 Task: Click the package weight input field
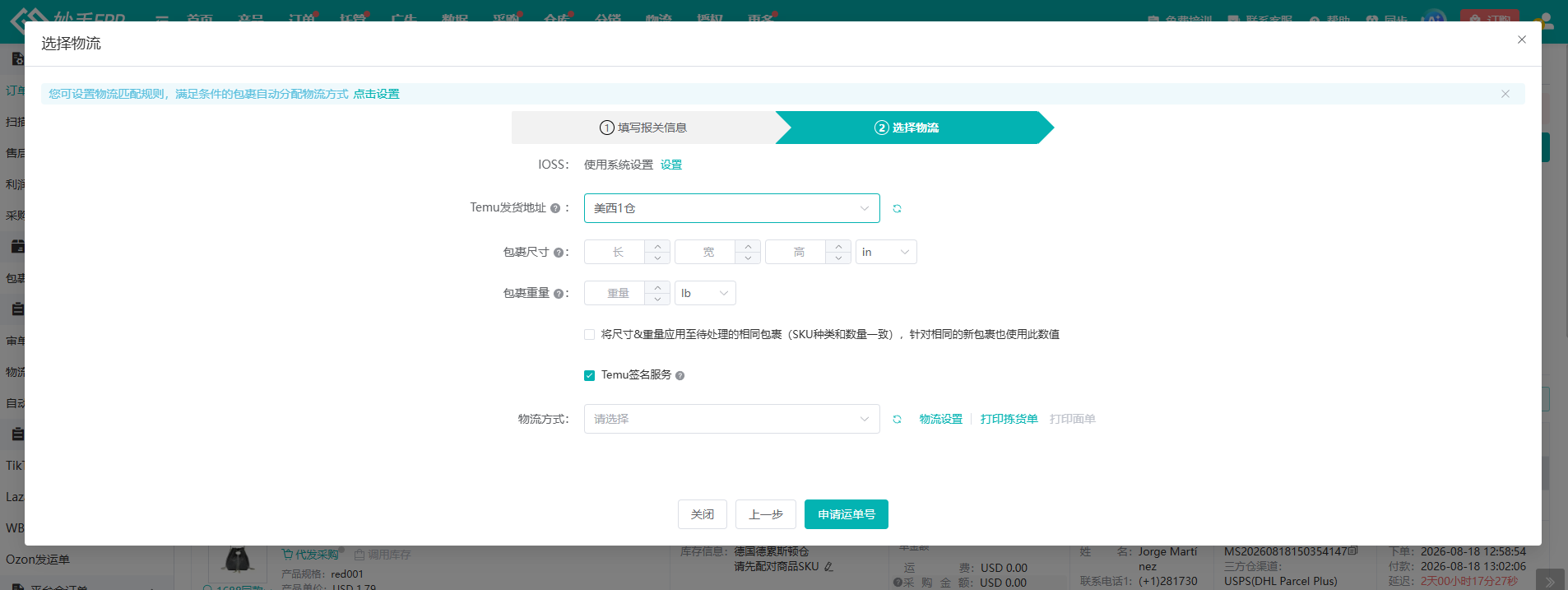615,293
